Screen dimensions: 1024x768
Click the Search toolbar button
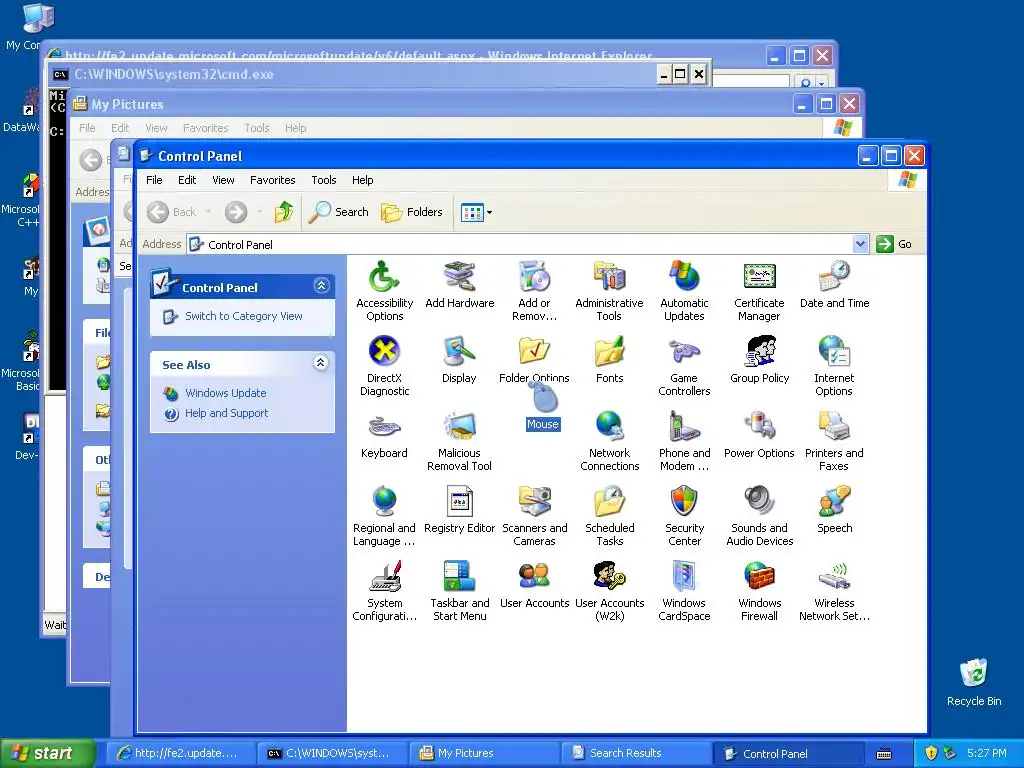click(x=339, y=212)
